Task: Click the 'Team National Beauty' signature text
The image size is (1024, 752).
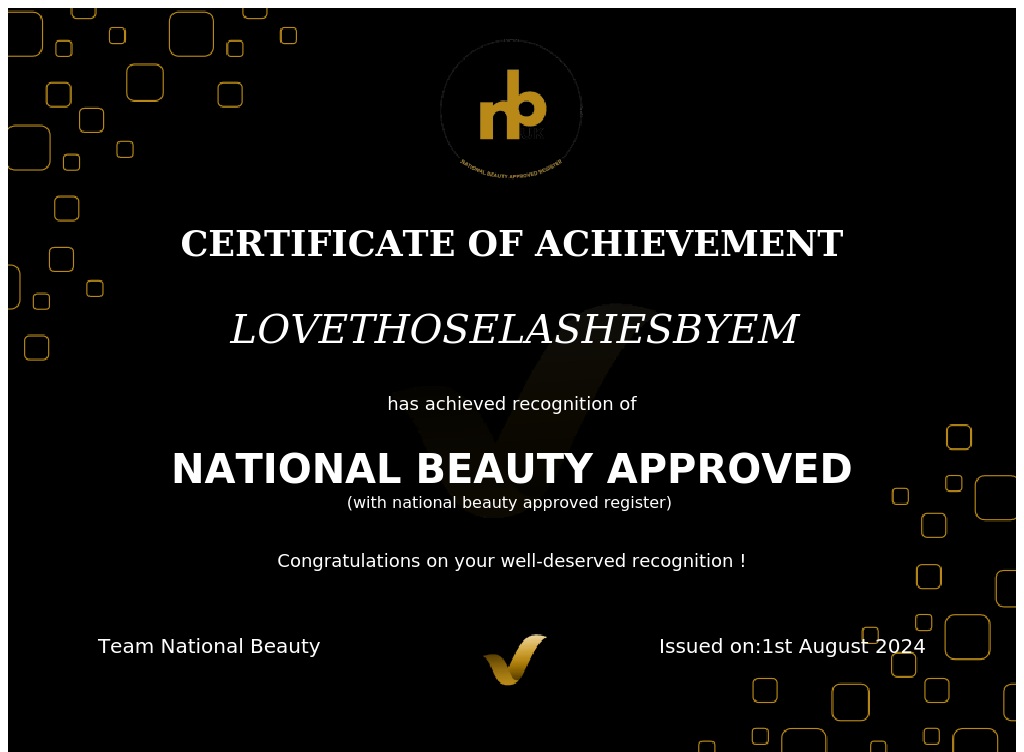Action: tap(209, 646)
